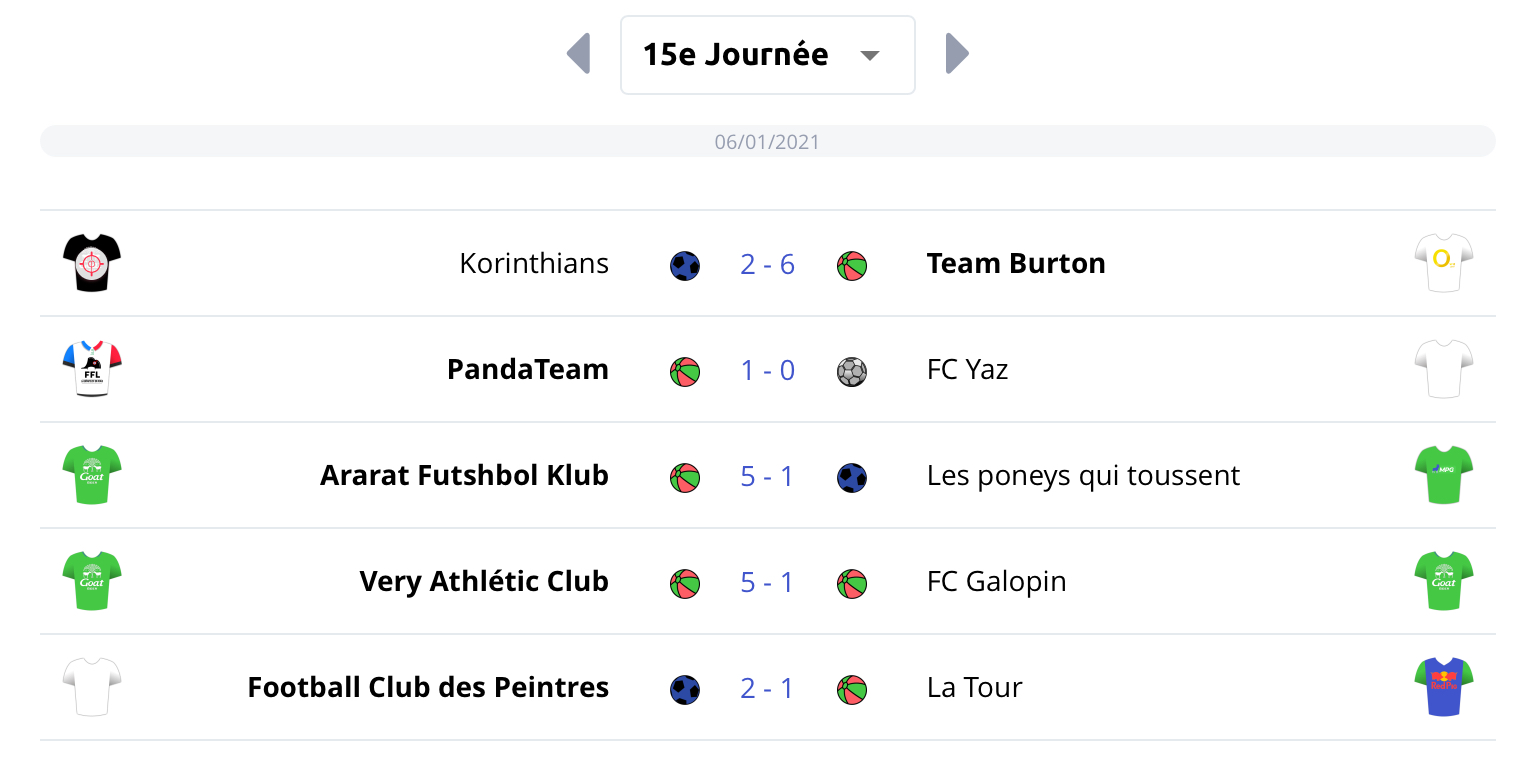This screenshot has height=768, width=1527.
Task: Go to previous matchday with left arrow
Action: point(579,54)
